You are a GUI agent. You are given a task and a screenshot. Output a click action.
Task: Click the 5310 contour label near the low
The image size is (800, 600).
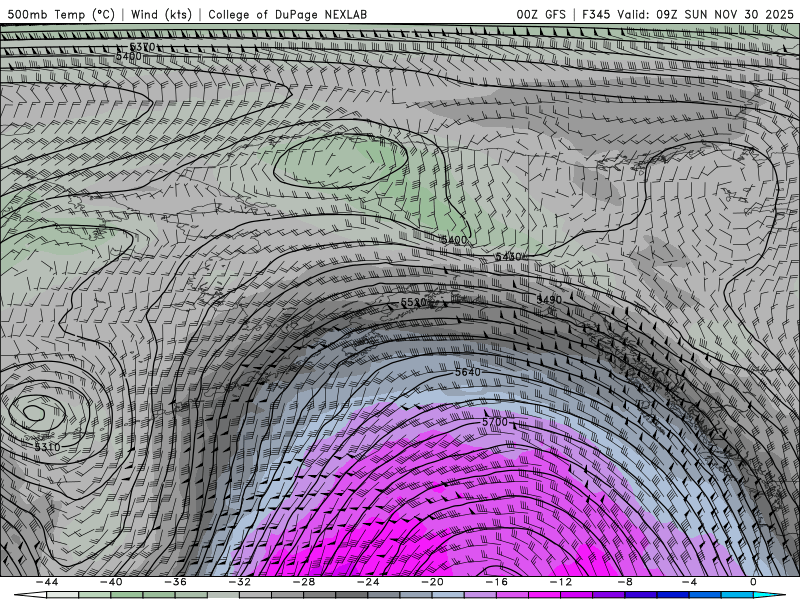pos(47,447)
